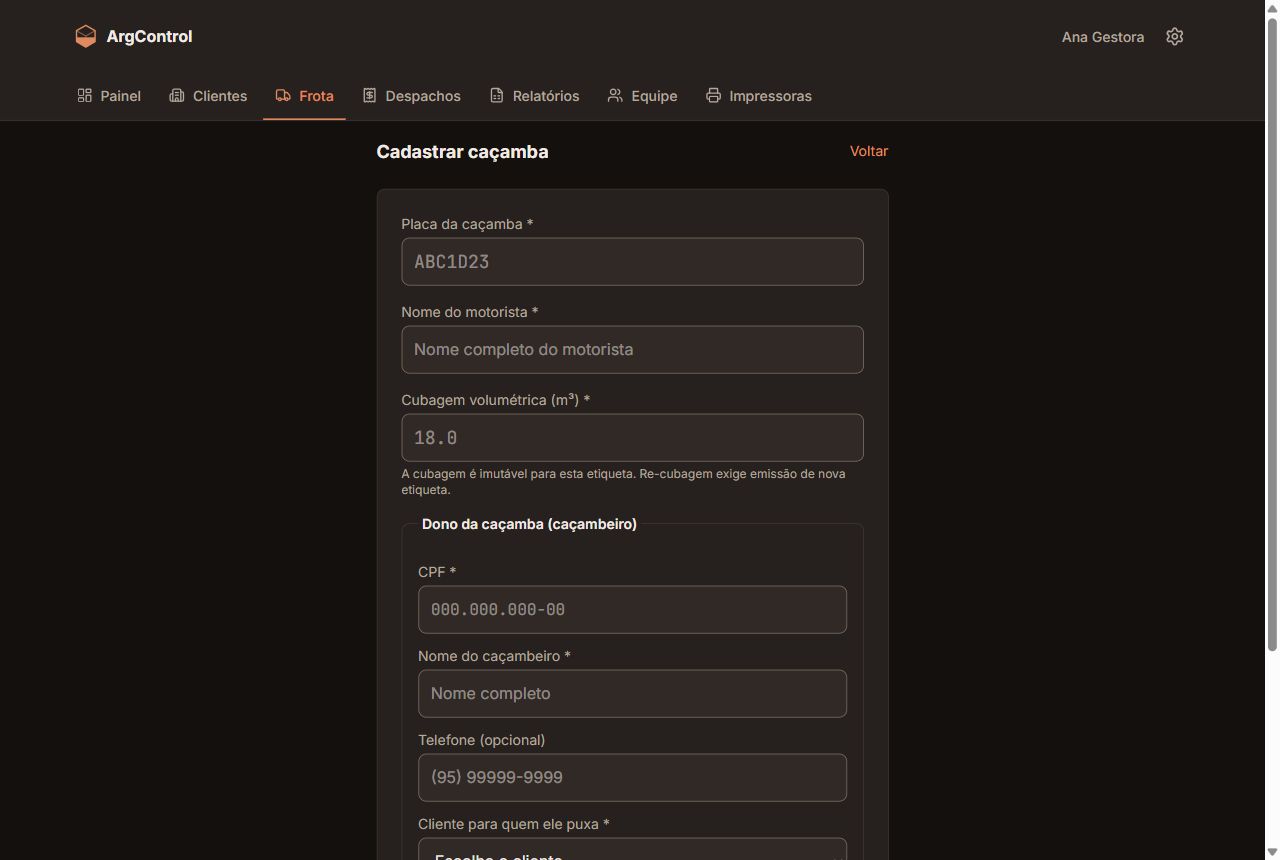Focus the Placa da caçamba field

[x=632, y=262]
